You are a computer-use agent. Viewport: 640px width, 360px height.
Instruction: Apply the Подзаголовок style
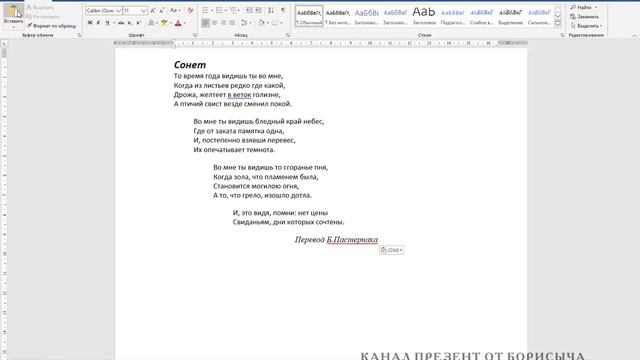click(453, 16)
